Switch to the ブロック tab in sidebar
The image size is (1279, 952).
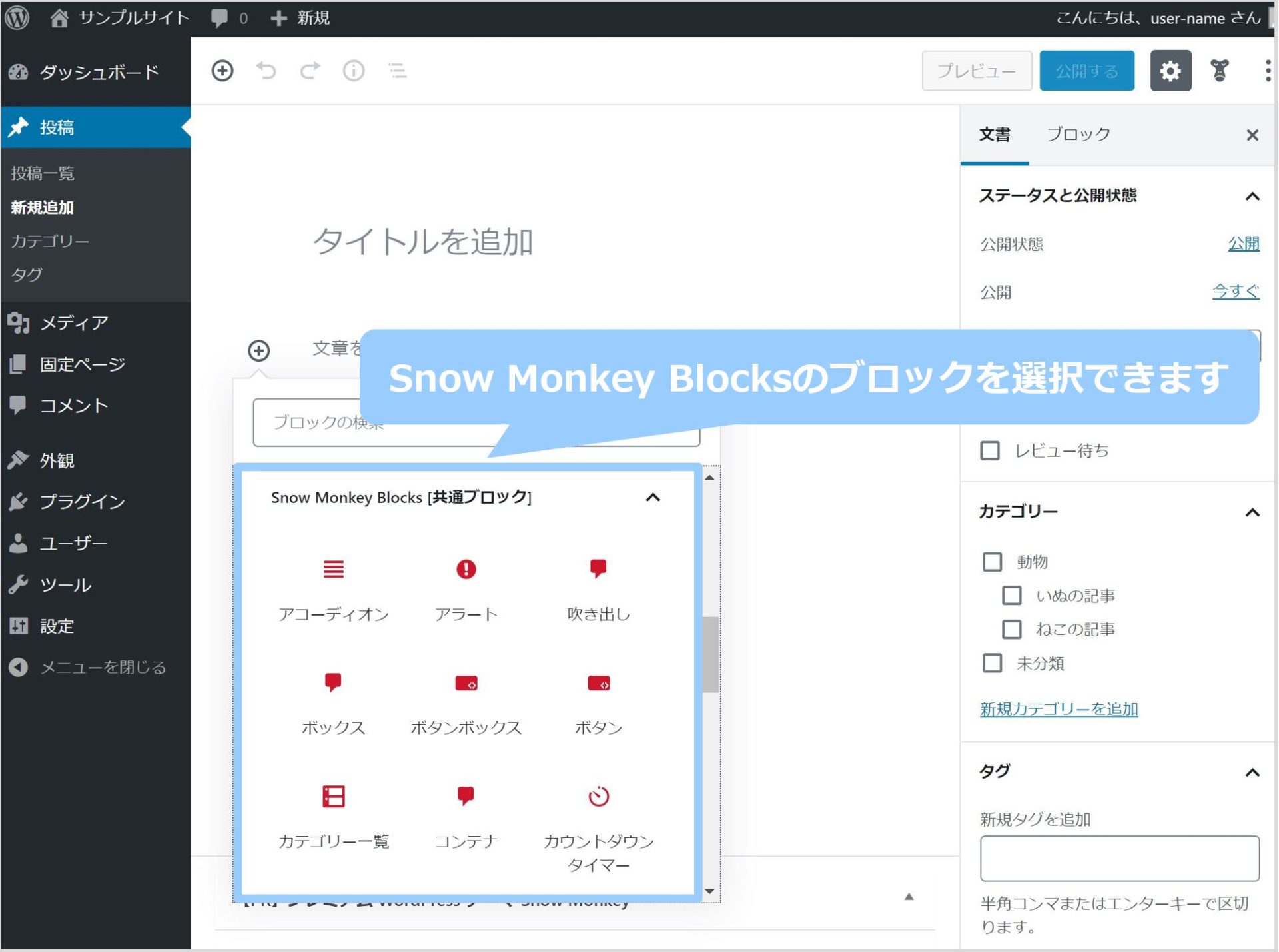pyautogui.click(x=1078, y=134)
